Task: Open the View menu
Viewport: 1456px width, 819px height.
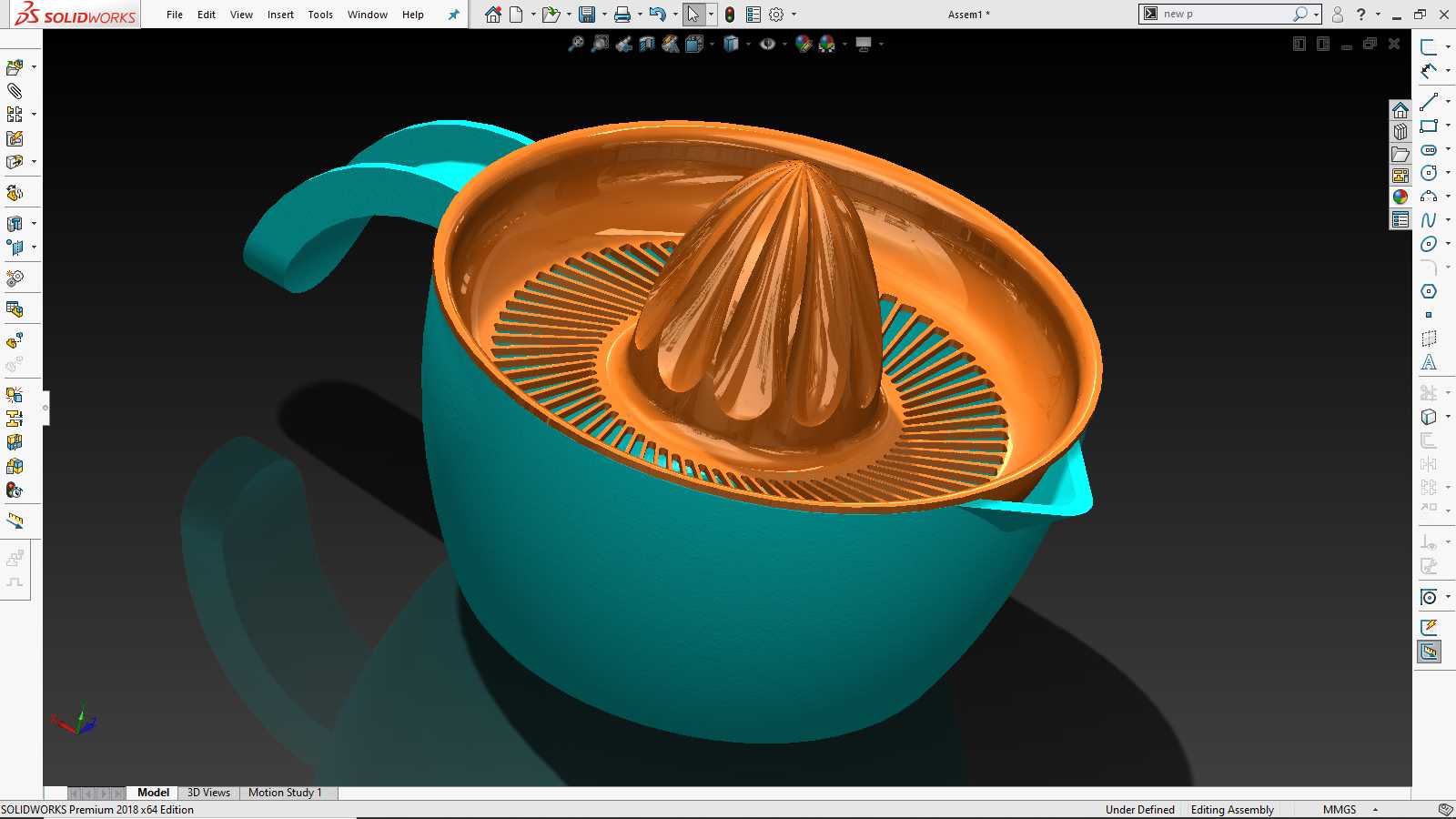Action: [241, 15]
